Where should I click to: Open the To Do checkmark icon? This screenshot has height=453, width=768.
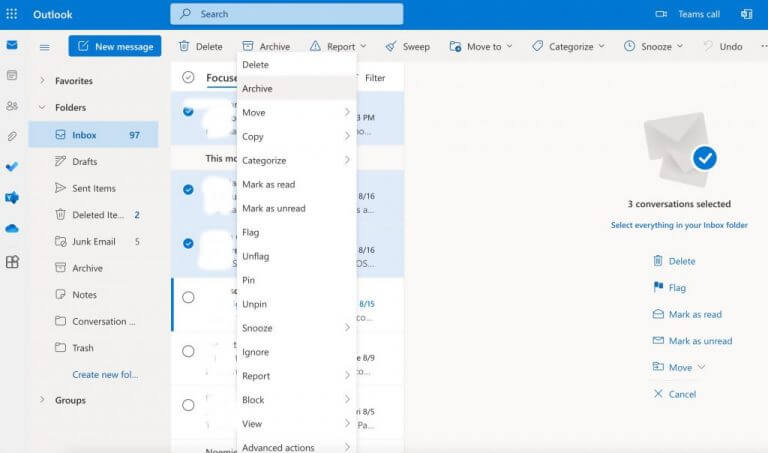(12, 167)
